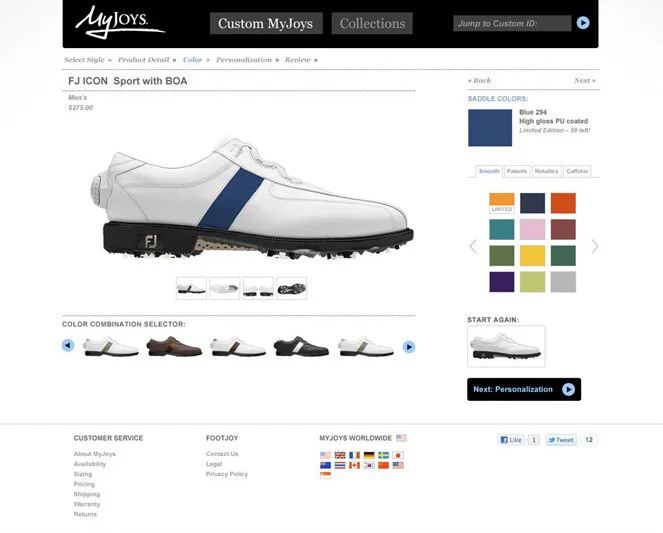Focus the Jump to Custom ID field

pos(512,23)
